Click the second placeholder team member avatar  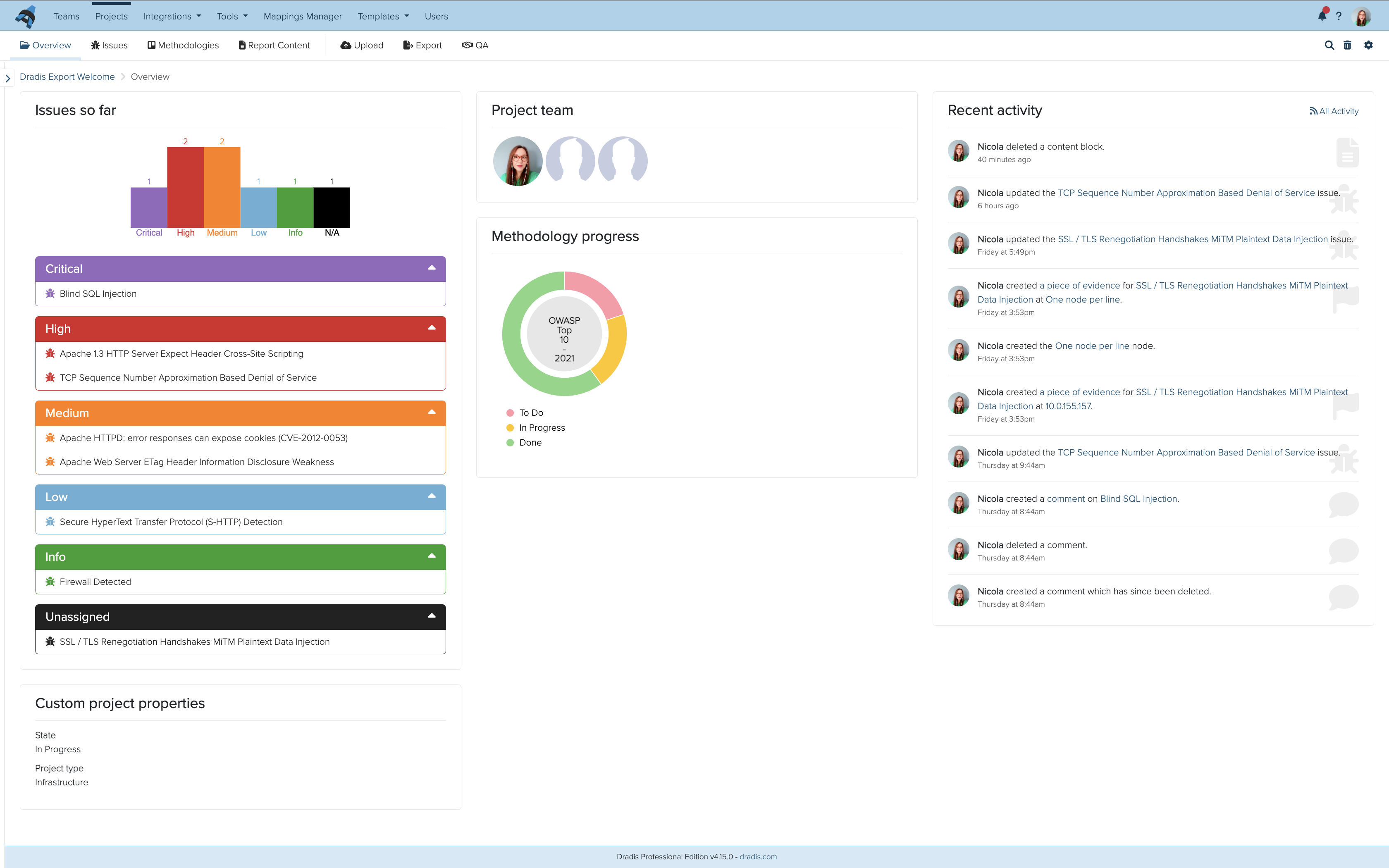(570, 161)
